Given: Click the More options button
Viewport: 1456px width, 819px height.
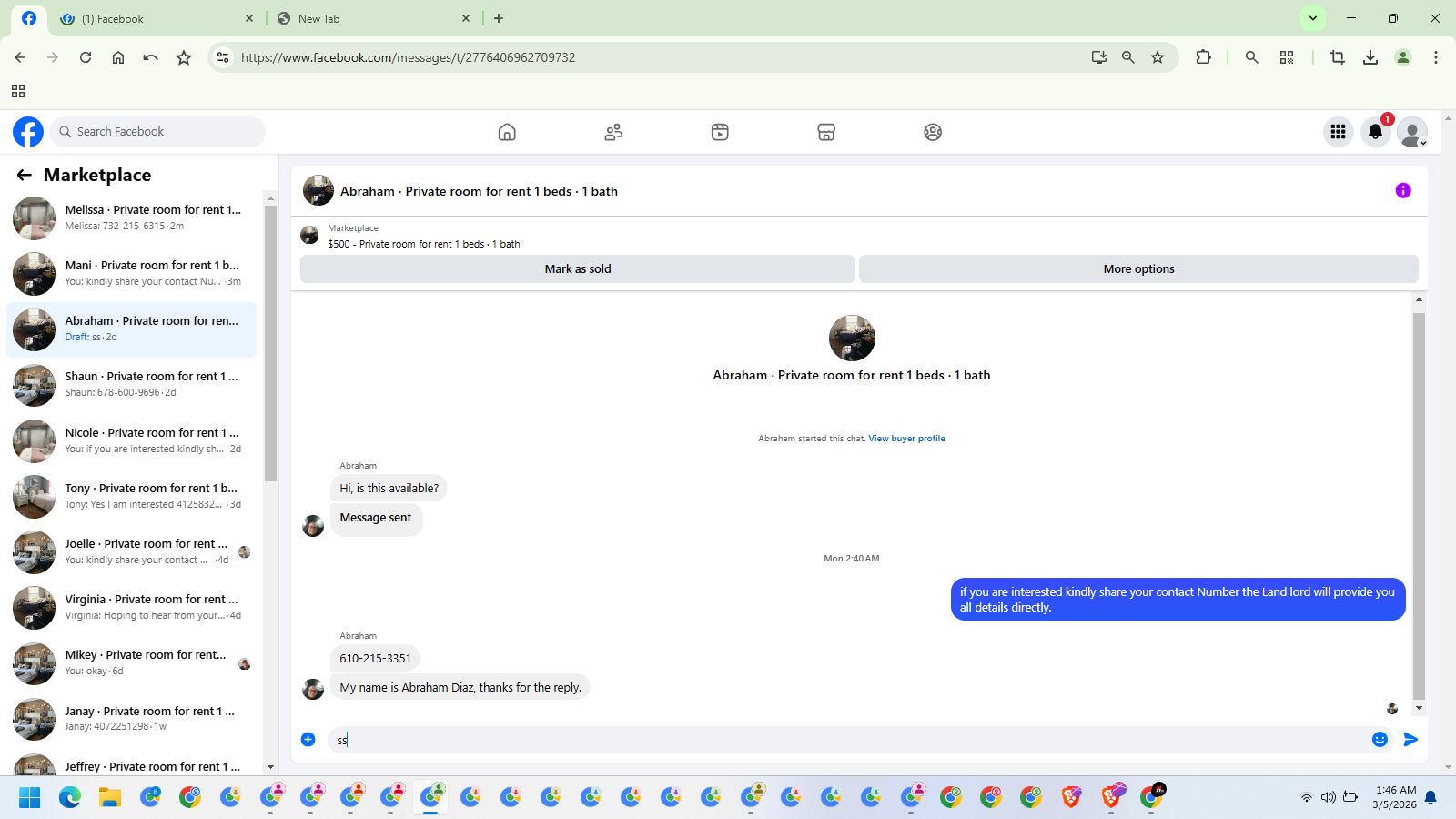Looking at the screenshot, I should [1138, 269].
